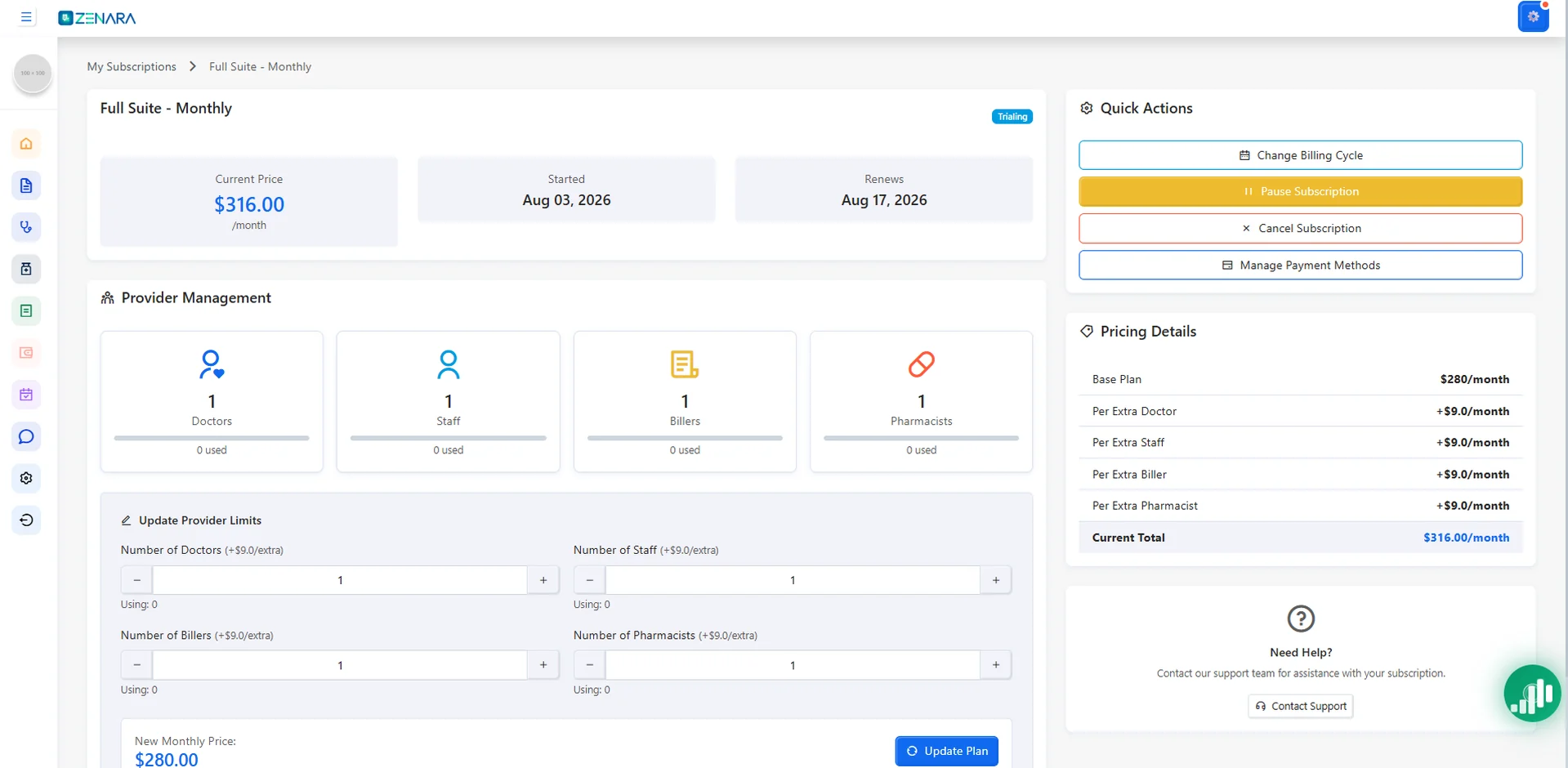The width and height of the screenshot is (1568, 768).
Task: Open the hamburger menu icon
Action: click(26, 16)
